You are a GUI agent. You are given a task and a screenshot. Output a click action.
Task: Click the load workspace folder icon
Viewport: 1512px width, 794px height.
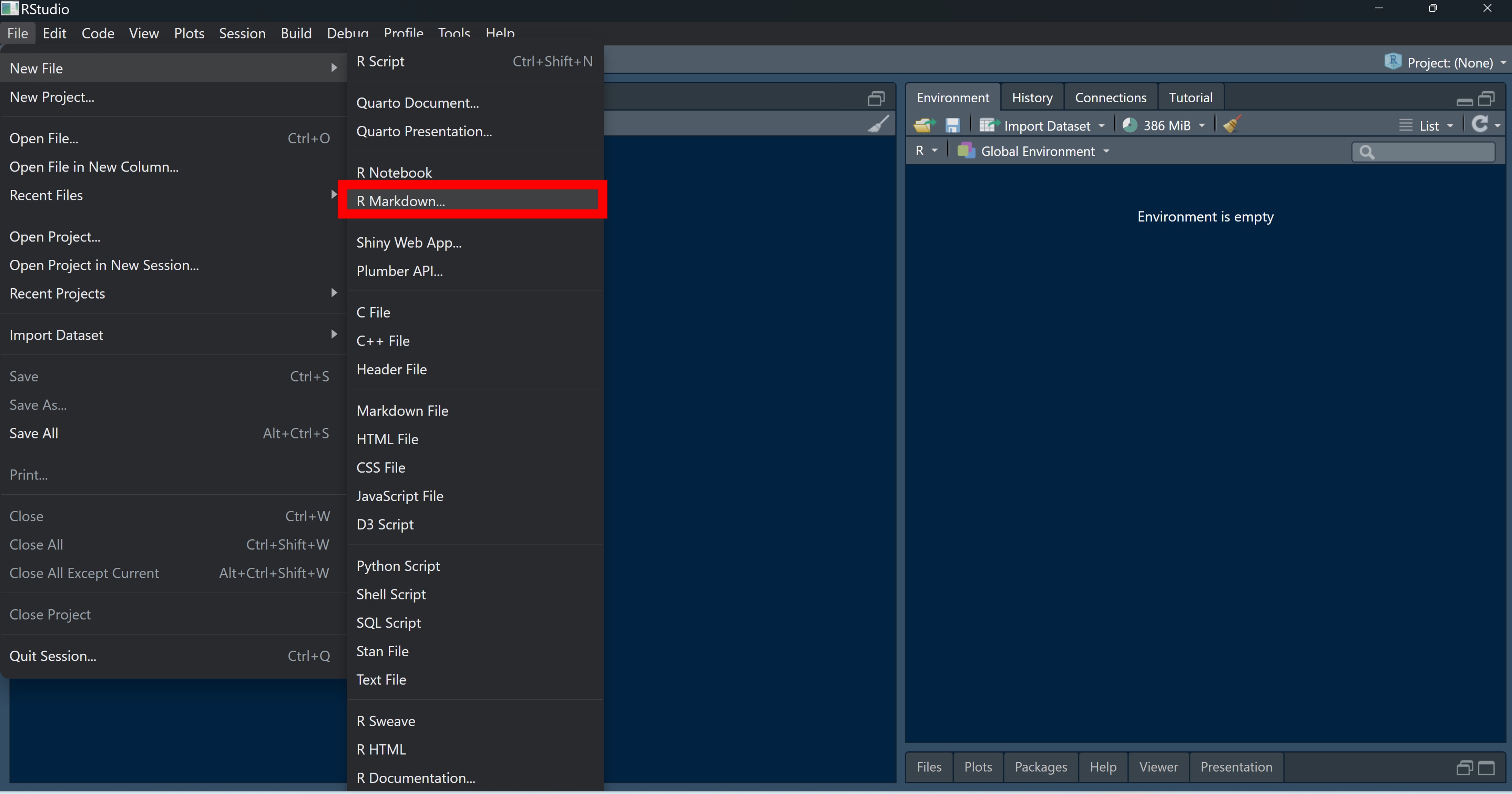(x=924, y=125)
